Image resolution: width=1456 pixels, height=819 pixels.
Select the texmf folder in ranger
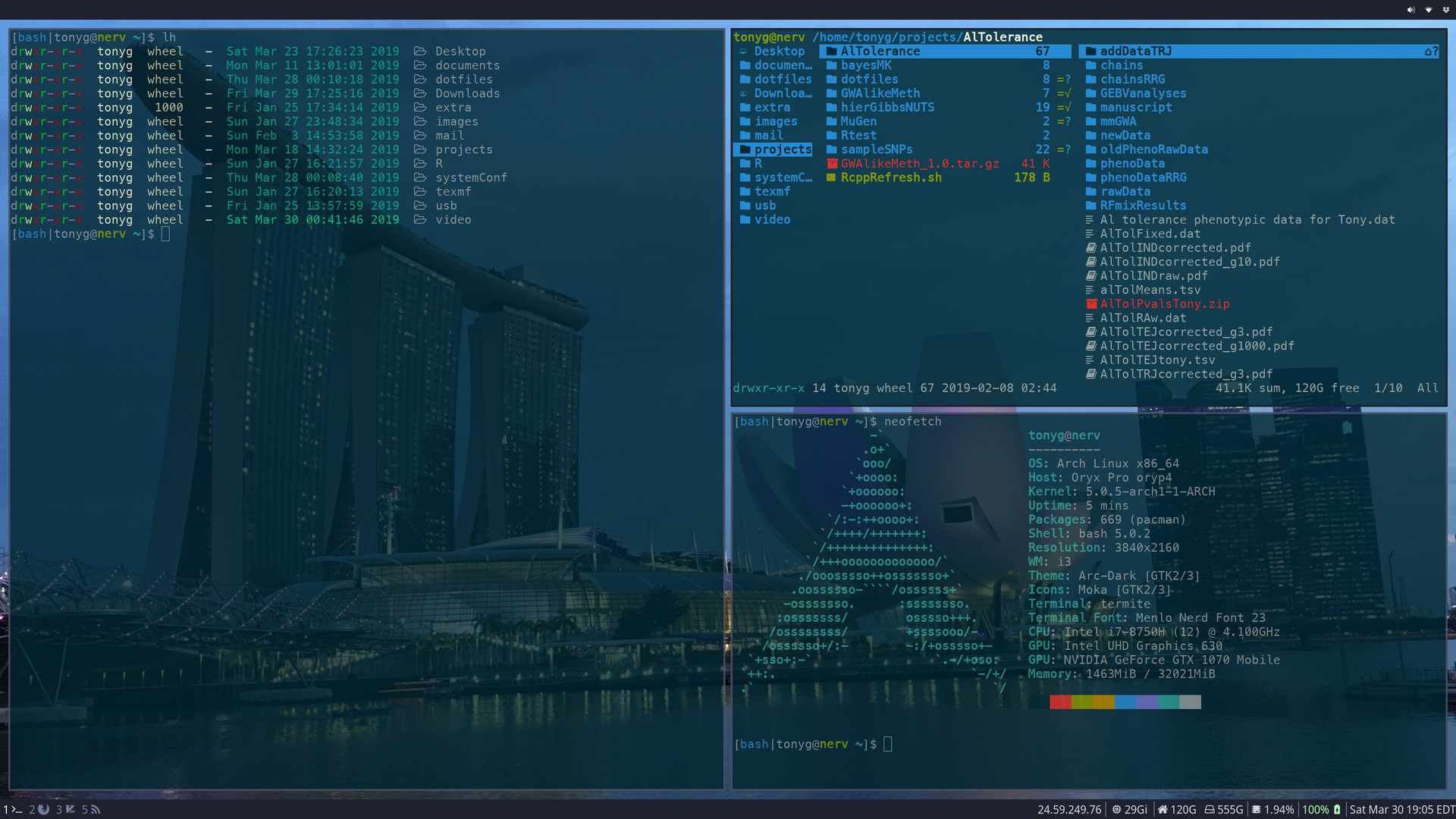(x=773, y=191)
